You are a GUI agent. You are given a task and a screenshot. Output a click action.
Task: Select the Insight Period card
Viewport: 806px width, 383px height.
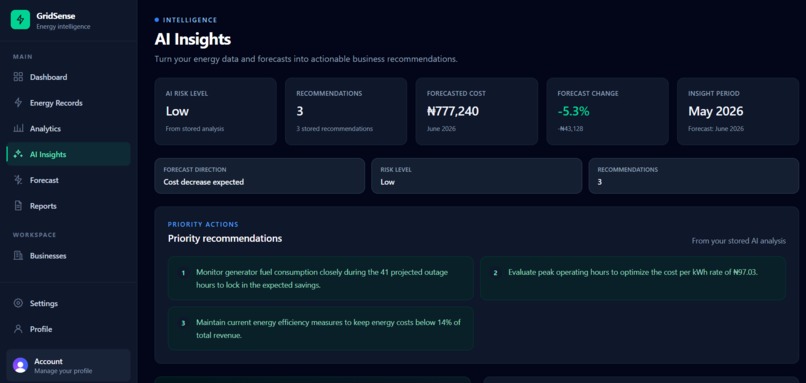click(x=738, y=111)
